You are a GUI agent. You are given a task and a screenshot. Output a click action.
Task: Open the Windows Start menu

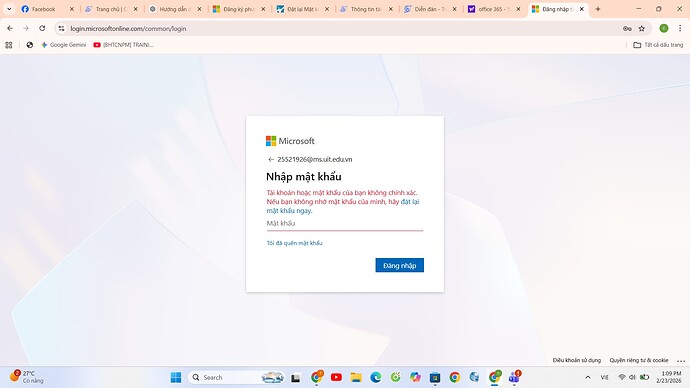click(x=176, y=377)
